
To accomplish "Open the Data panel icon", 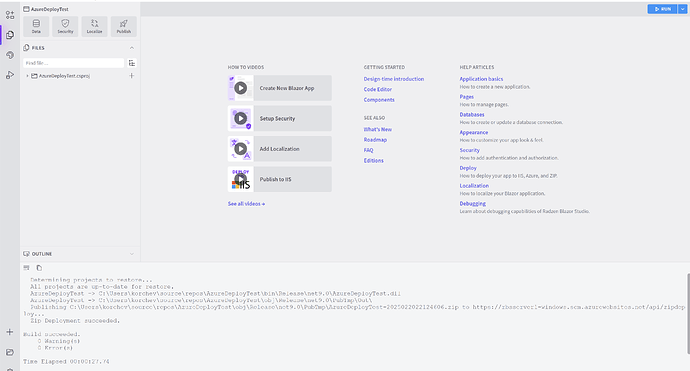I will pos(36,26).
